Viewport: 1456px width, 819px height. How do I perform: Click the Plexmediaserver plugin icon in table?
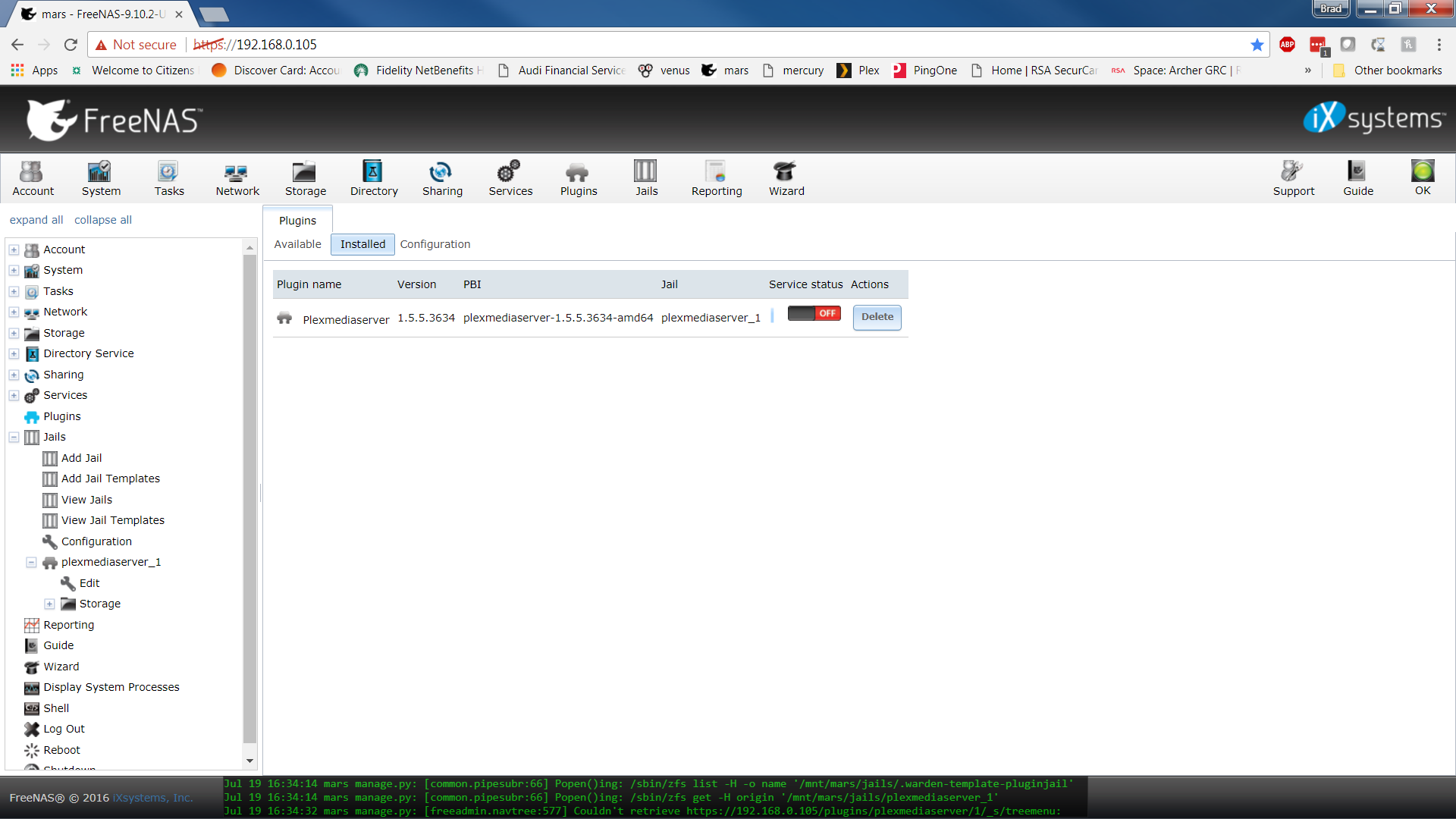[x=284, y=318]
